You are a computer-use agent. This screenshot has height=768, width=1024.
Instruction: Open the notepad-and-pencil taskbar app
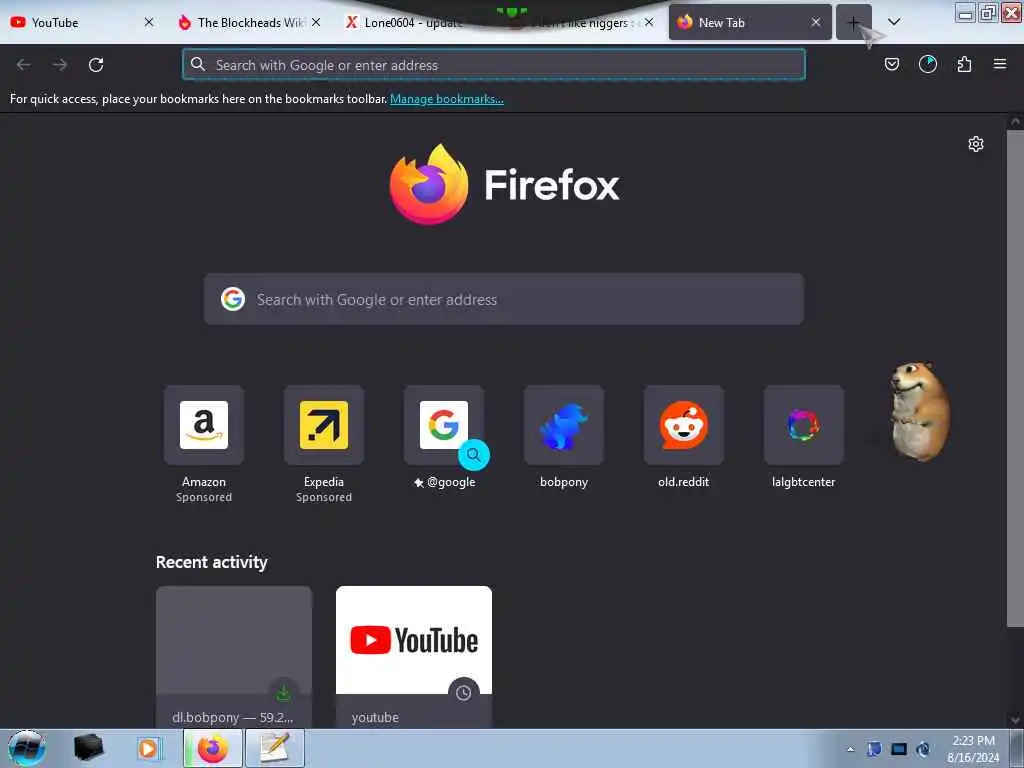click(x=274, y=748)
